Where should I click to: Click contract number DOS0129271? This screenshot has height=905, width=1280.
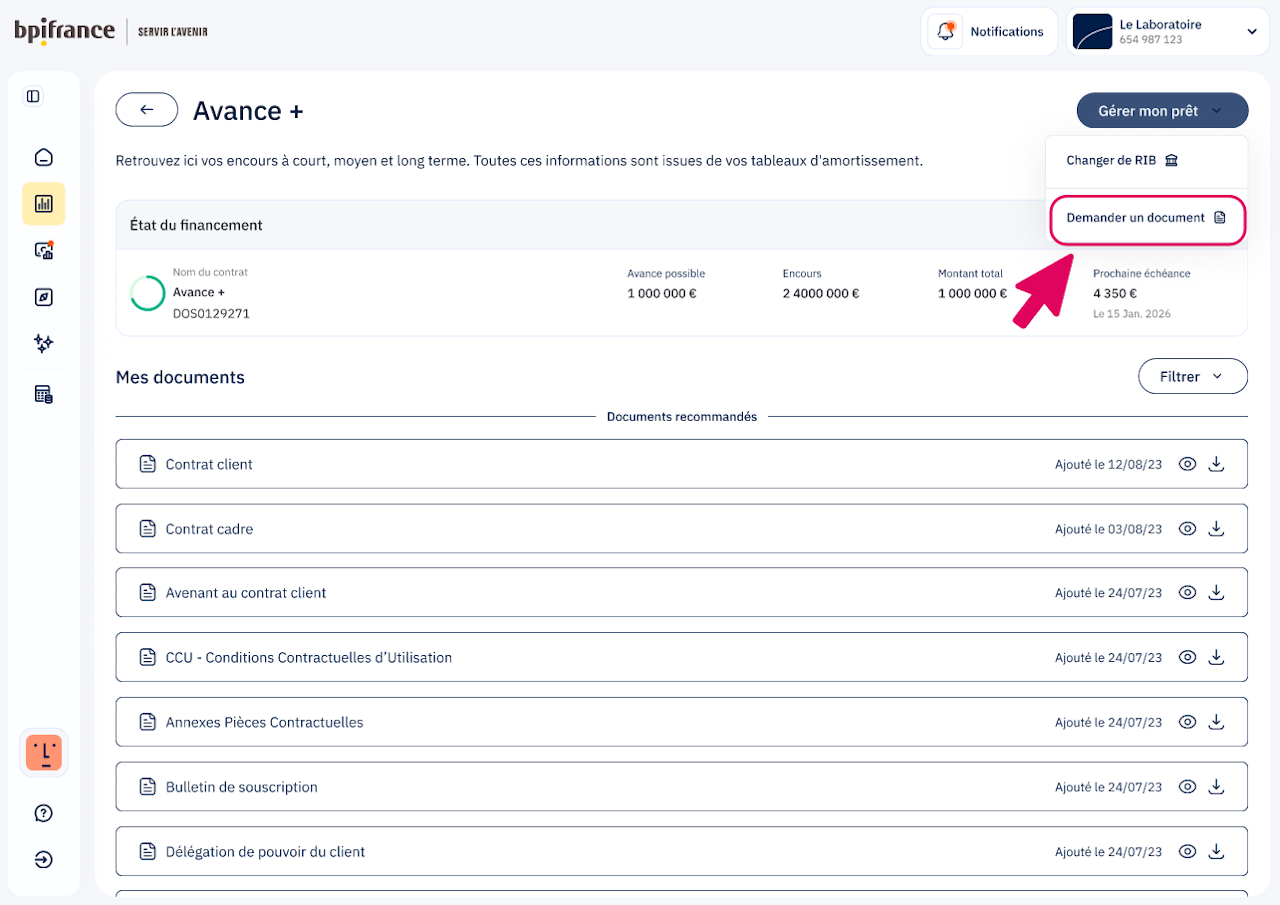tap(211, 314)
